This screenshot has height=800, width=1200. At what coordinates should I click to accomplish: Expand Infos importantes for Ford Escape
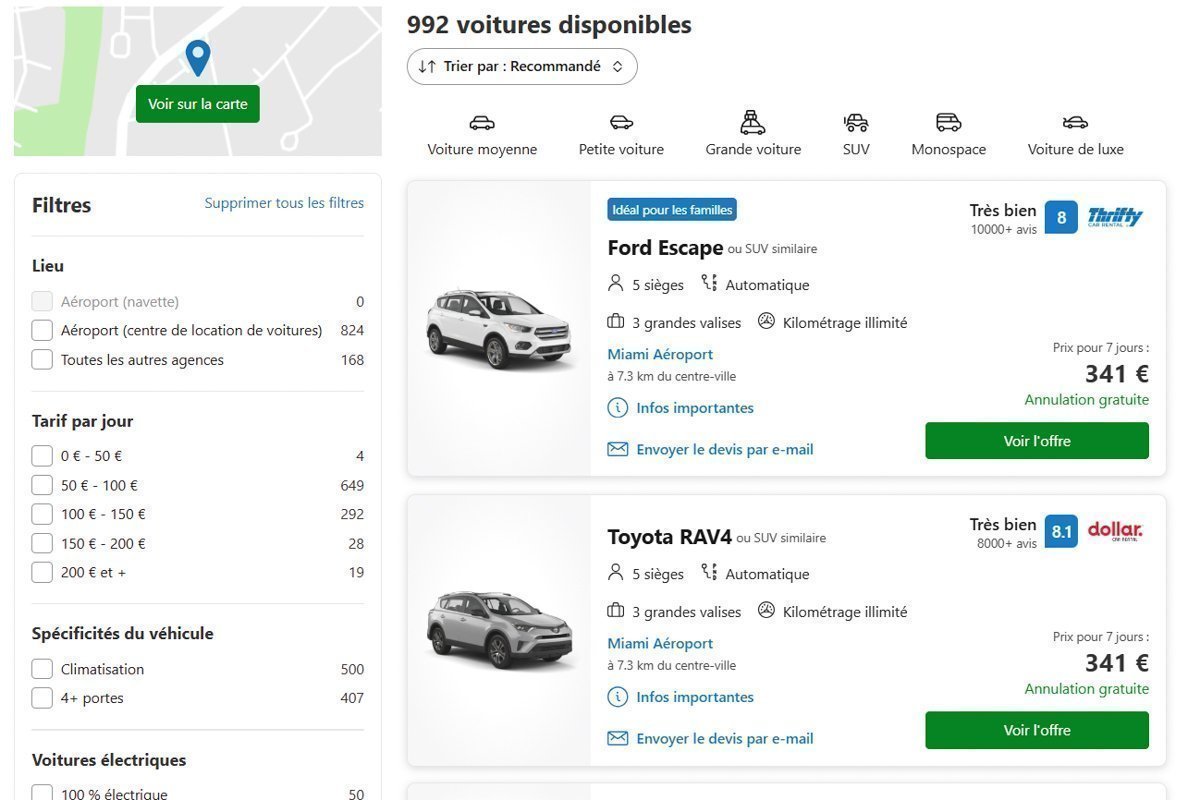tap(694, 408)
